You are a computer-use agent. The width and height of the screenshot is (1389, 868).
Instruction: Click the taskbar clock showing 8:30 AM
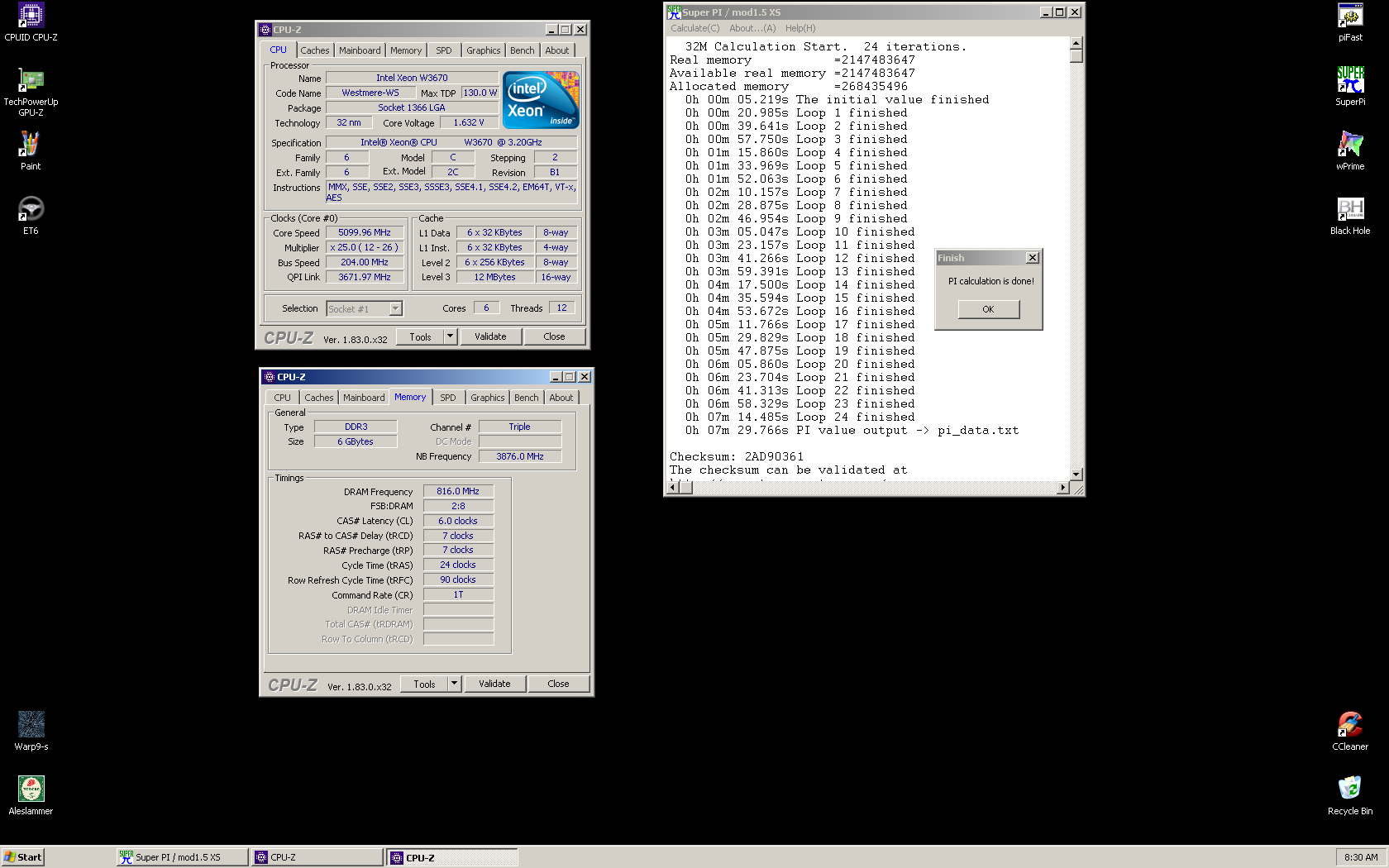tap(1361, 857)
